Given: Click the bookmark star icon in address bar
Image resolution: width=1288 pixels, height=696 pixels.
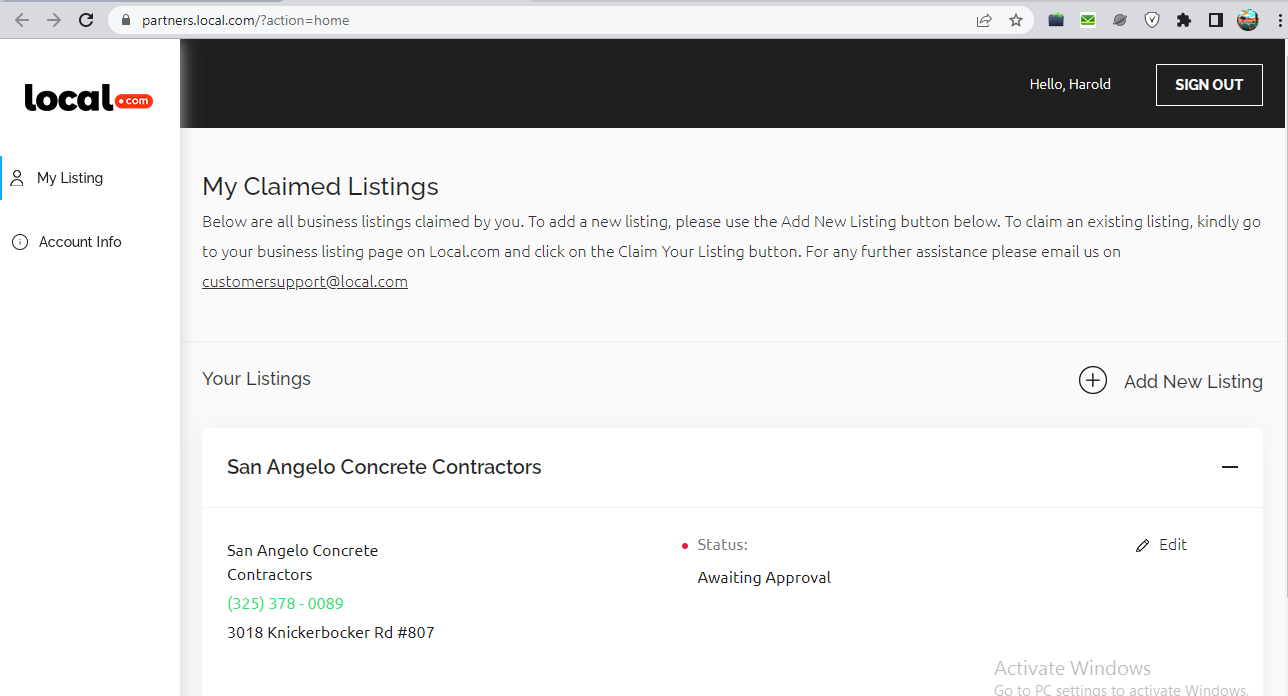Looking at the screenshot, I should coord(1016,20).
